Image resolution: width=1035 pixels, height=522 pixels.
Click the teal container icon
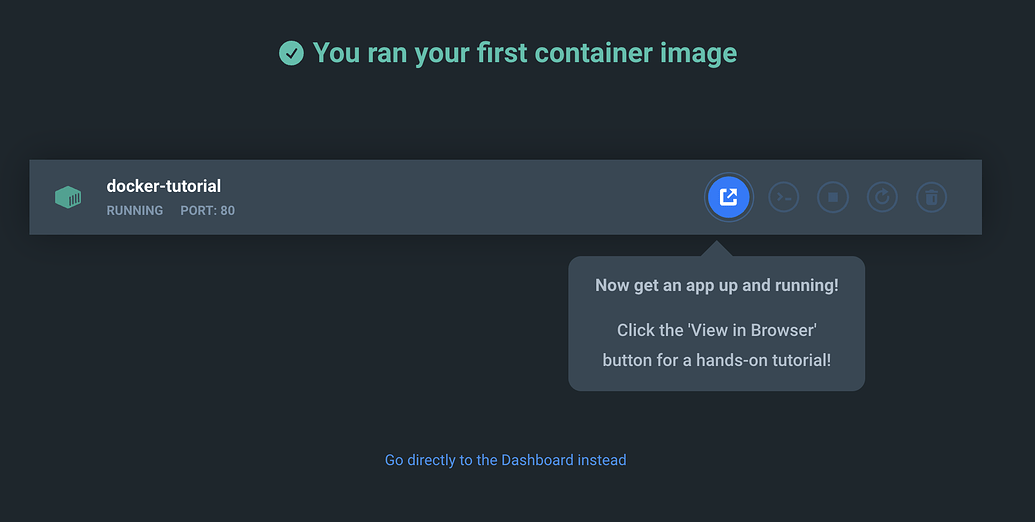[68, 197]
